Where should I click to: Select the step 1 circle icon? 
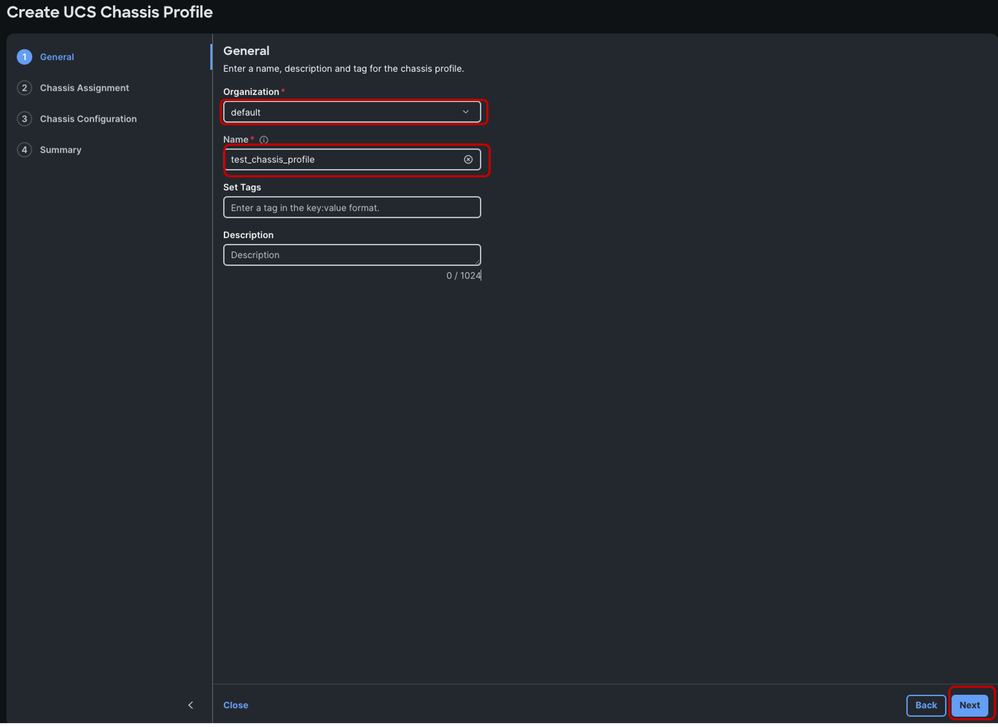point(24,57)
